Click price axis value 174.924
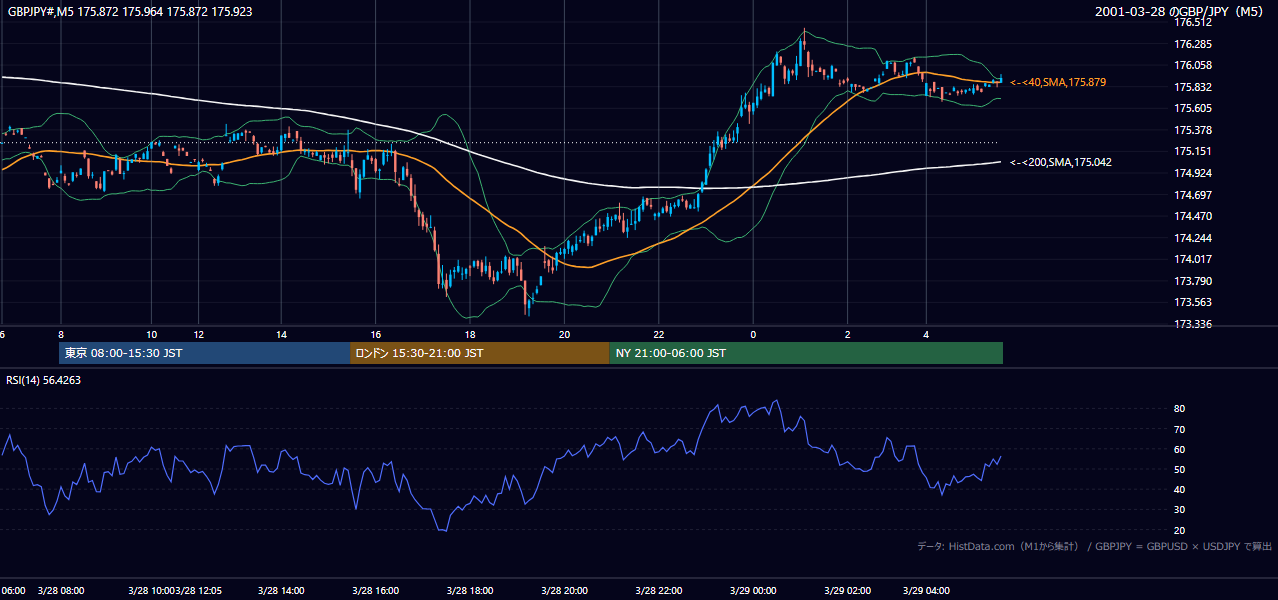This screenshot has width=1278, height=600. [1192, 173]
